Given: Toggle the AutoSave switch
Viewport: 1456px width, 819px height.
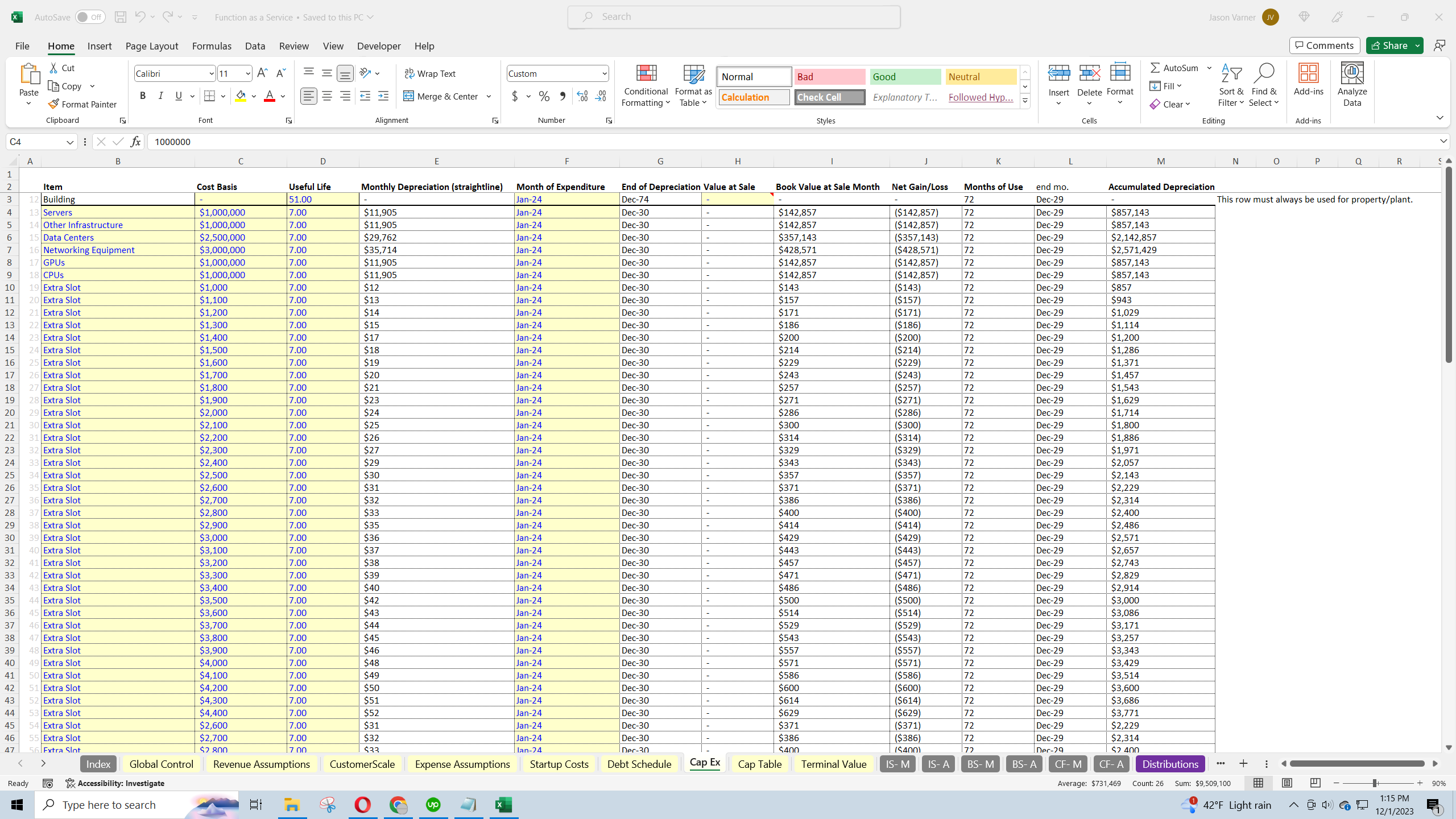Looking at the screenshot, I should 90,17.
